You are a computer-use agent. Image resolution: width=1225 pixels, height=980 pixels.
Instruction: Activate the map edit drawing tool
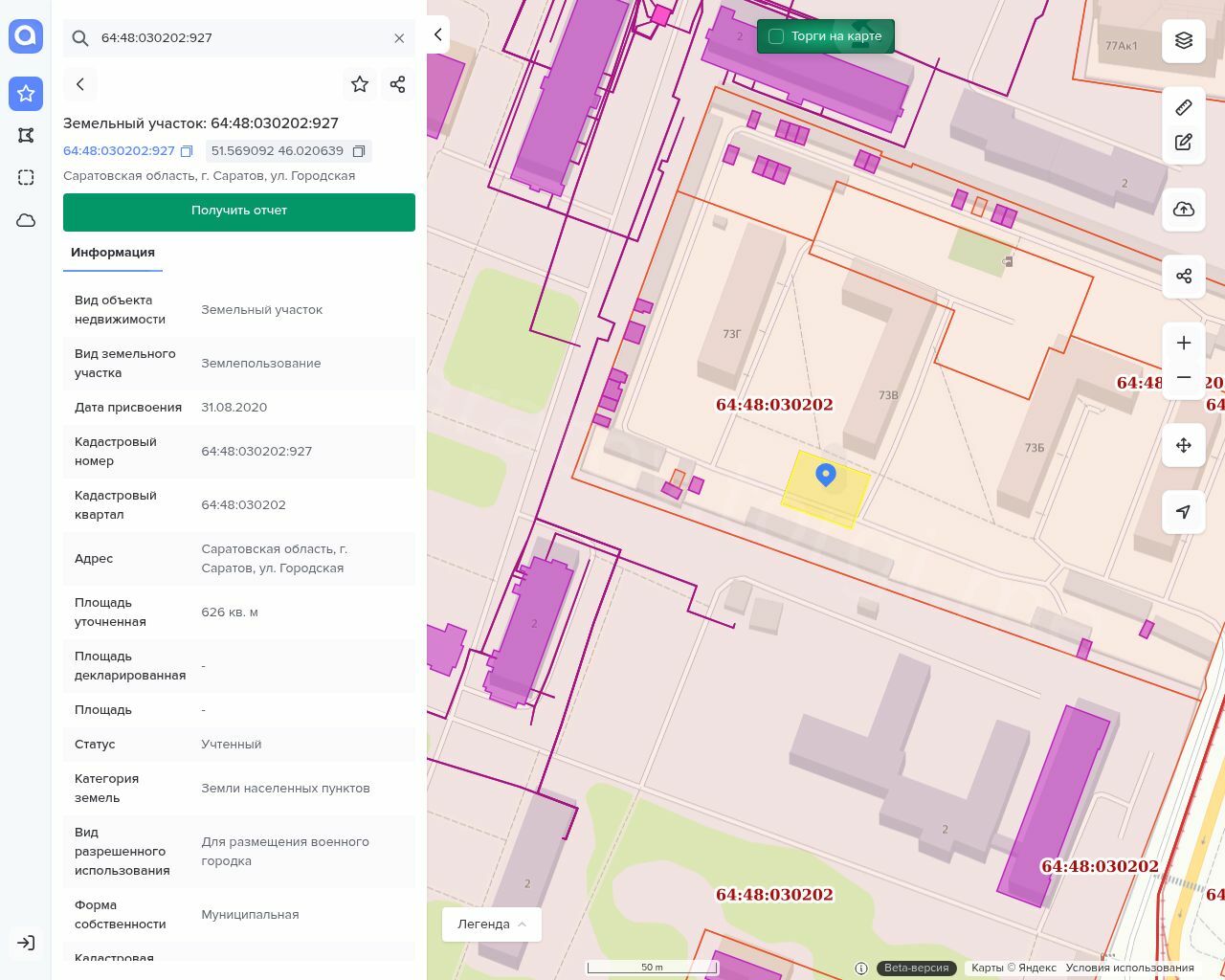tap(1184, 142)
